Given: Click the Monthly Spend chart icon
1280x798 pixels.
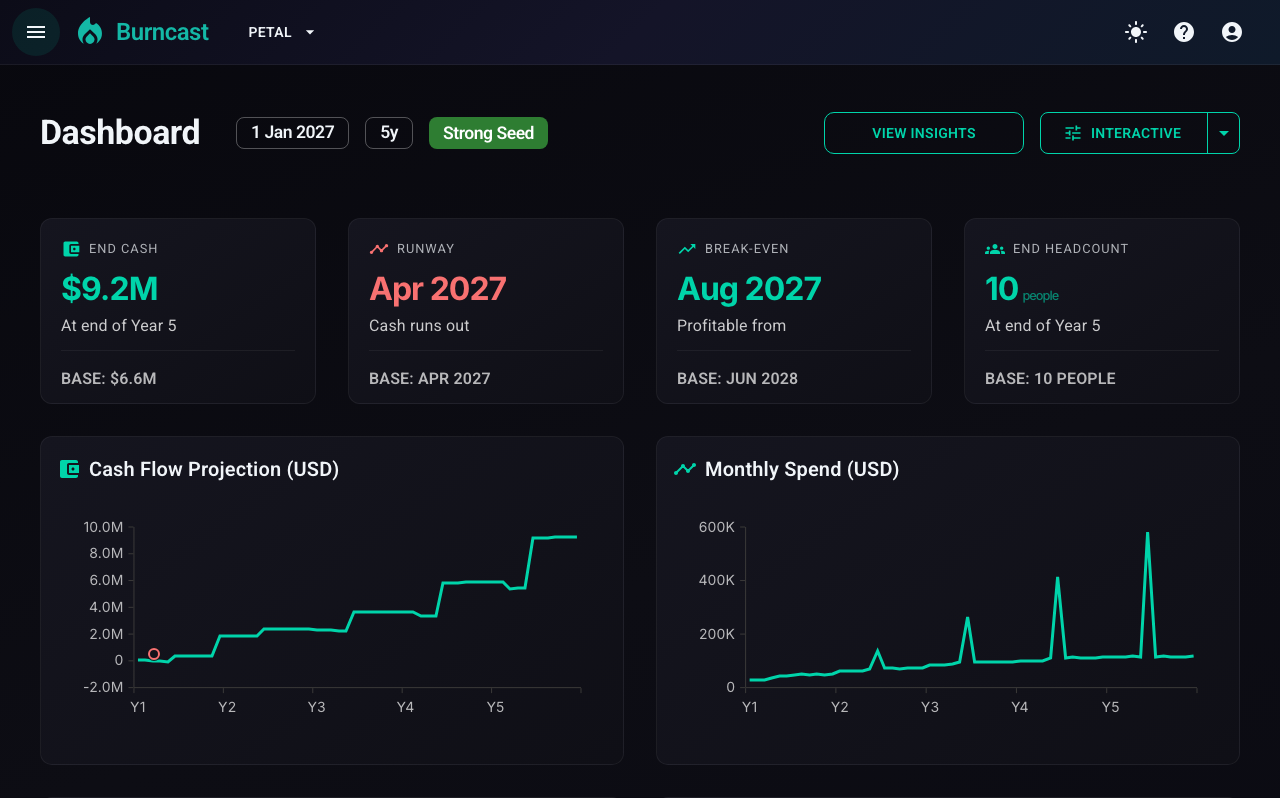Looking at the screenshot, I should tap(685, 469).
